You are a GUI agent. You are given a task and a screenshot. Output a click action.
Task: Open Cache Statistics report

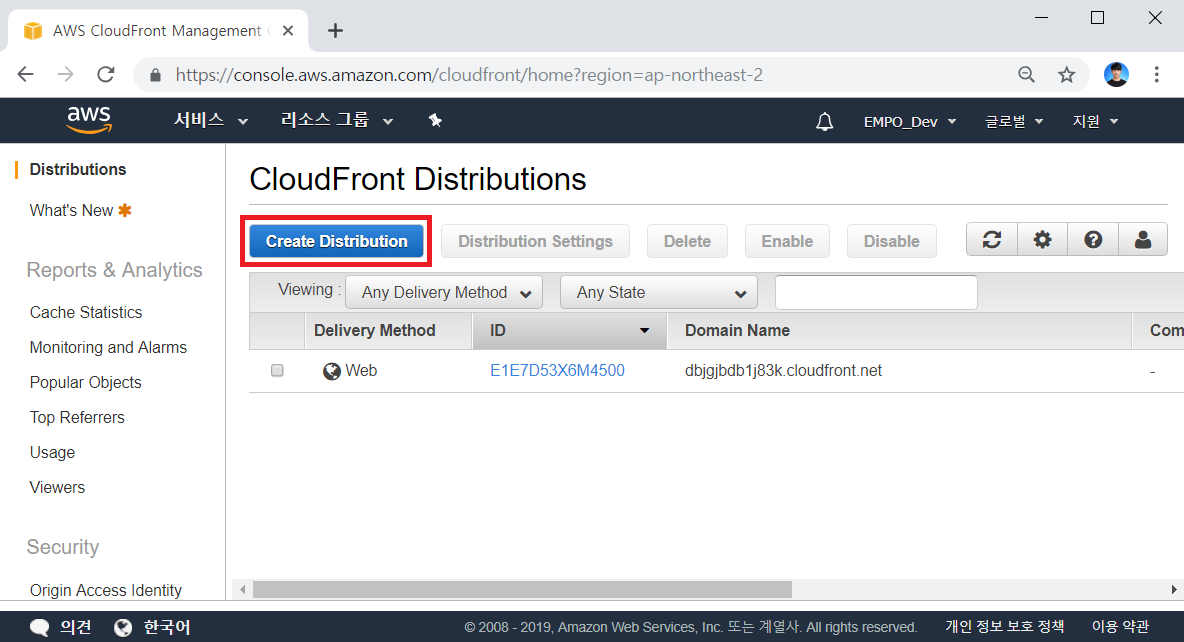[x=86, y=312]
